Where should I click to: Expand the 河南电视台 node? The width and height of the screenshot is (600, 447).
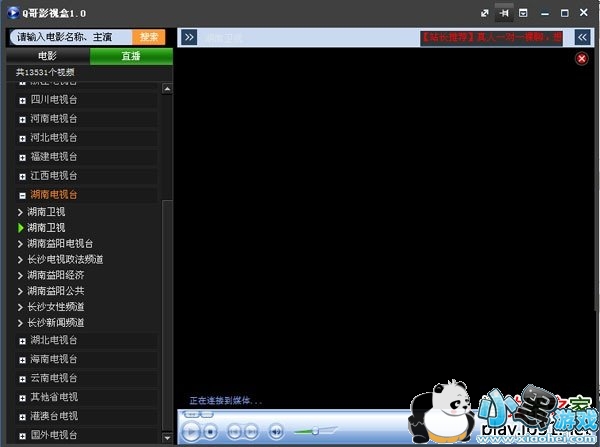click(23, 120)
